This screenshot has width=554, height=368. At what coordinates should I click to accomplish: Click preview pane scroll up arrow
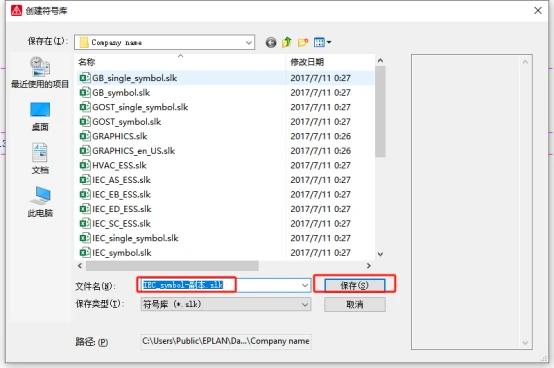click(x=525, y=62)
